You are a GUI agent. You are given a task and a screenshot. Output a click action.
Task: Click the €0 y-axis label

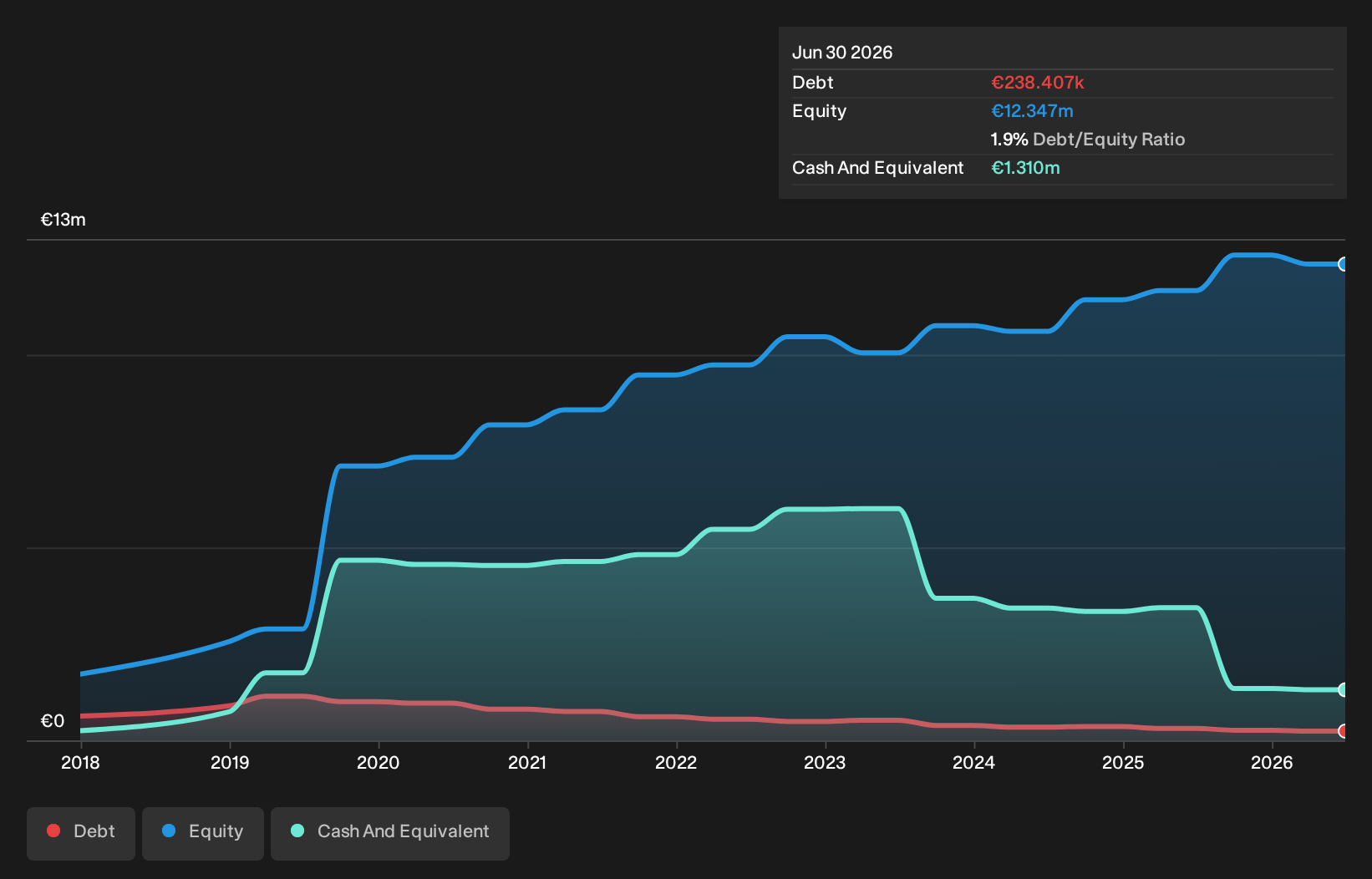point(53,721)
